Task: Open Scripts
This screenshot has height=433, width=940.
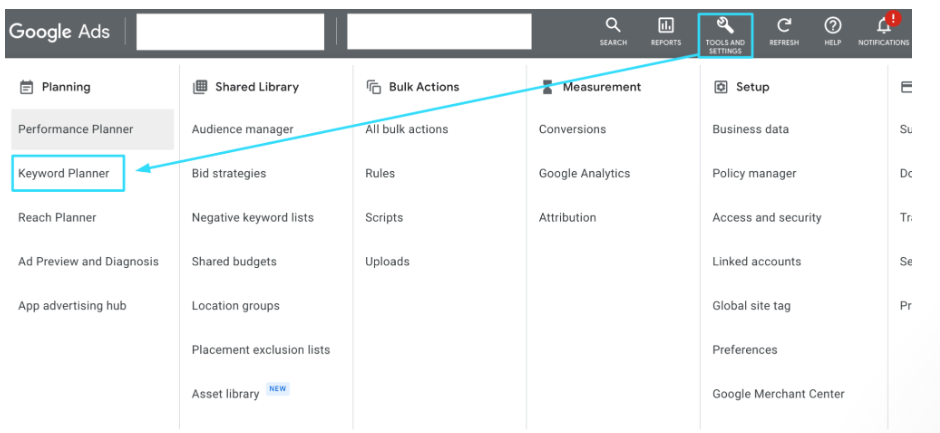Action: (x=384, y=218)
